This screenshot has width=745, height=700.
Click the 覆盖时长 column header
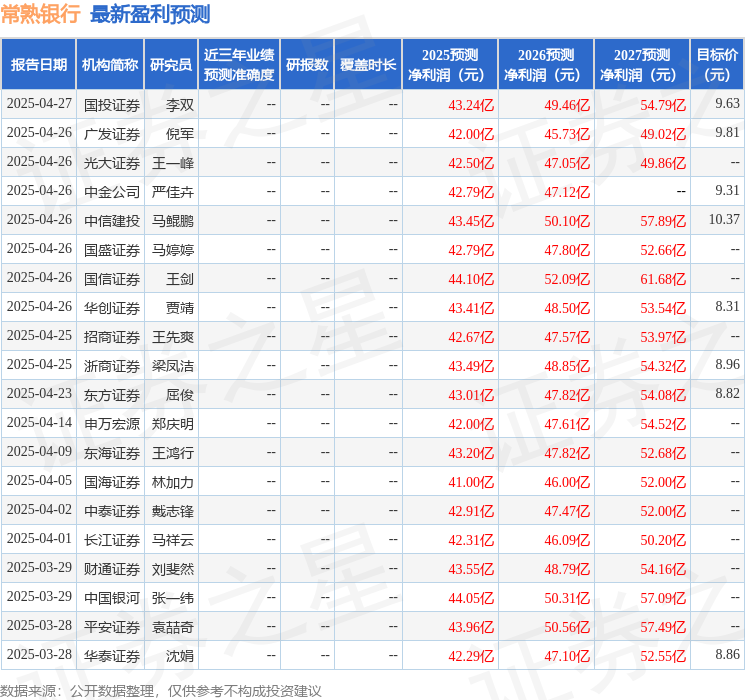[368, 65]
